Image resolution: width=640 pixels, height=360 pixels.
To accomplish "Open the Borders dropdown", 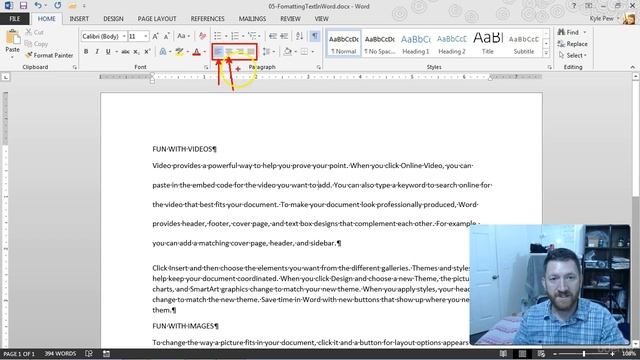I will pos(313,52).
